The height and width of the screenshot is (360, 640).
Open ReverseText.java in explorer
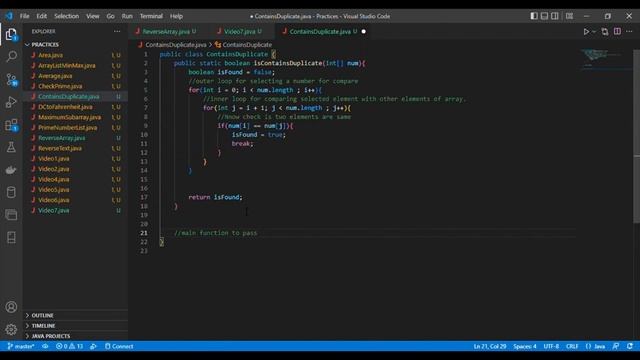(x=60, y=148)
